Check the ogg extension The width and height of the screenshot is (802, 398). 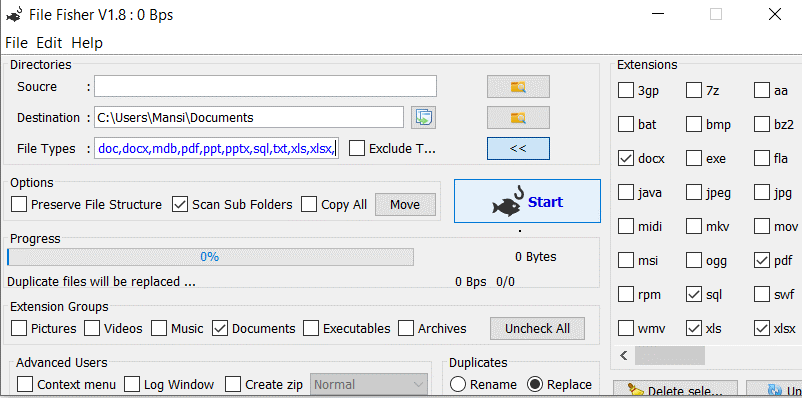pos(694,260)
